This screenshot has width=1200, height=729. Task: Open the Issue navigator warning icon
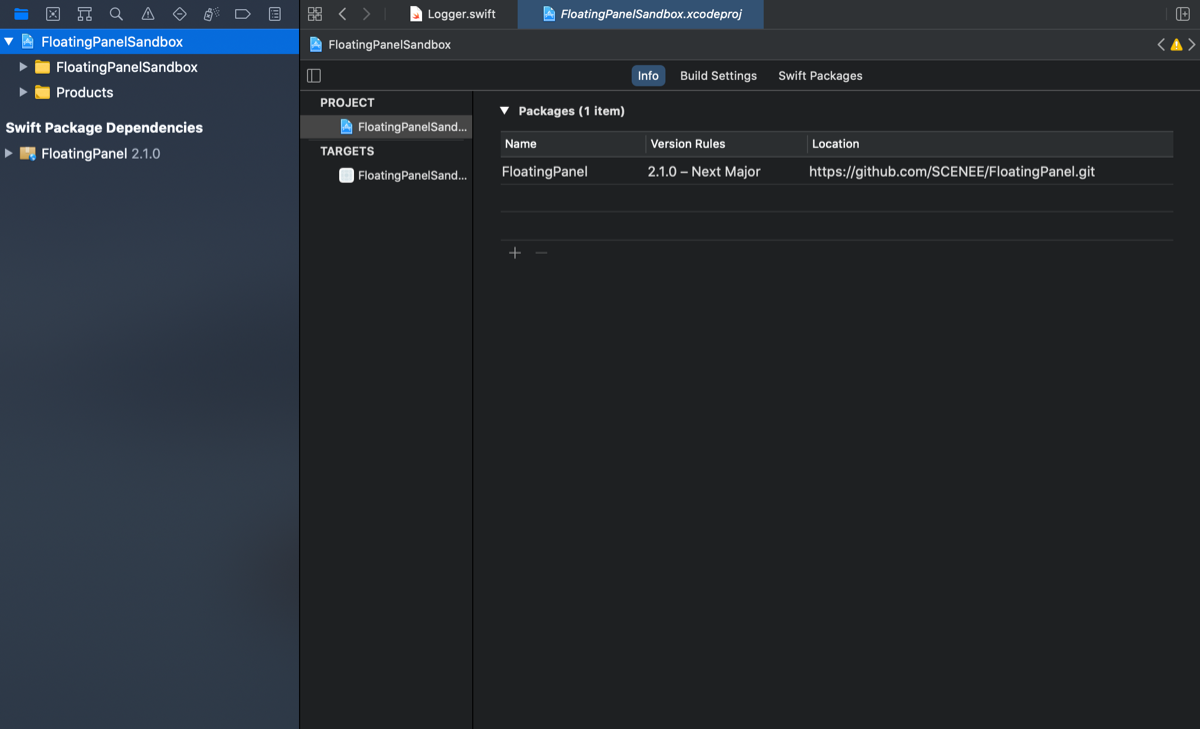[148, 14]
